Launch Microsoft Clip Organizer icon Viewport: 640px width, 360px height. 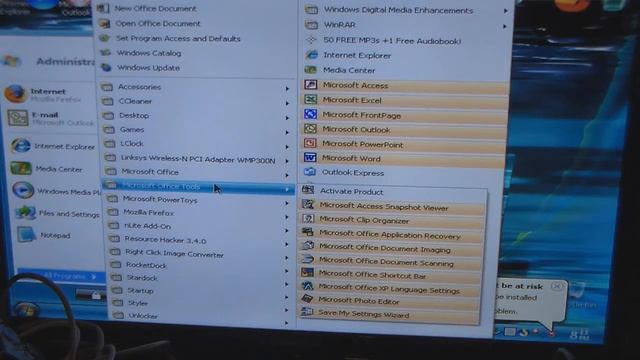point(308,219)
